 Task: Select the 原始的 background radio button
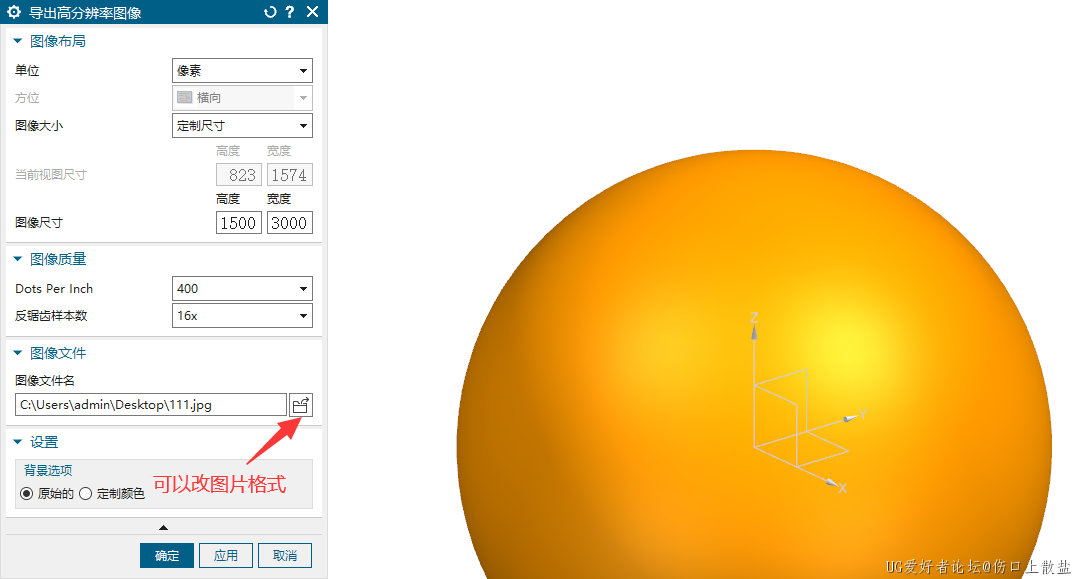pyautogui.click(x=27, y=493)
